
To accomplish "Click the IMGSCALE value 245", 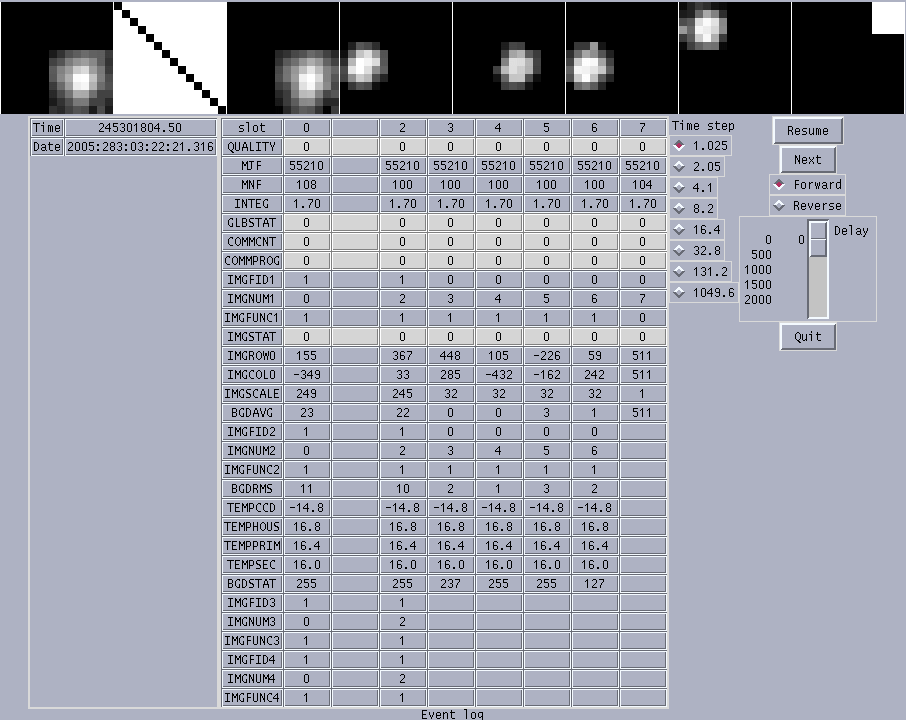I will coord(402,394).
